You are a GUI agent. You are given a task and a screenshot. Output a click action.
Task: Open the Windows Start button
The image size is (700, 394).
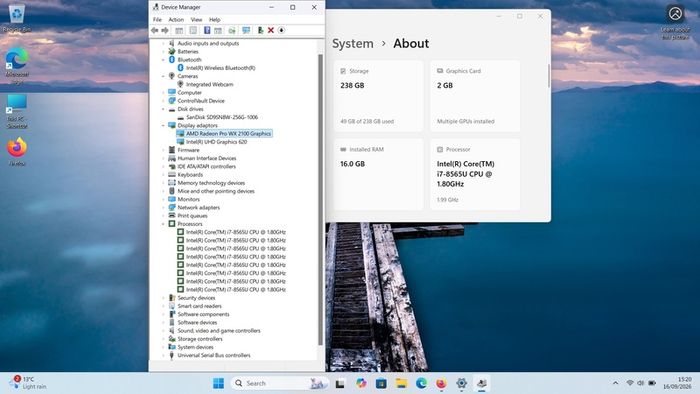(218, 383)
